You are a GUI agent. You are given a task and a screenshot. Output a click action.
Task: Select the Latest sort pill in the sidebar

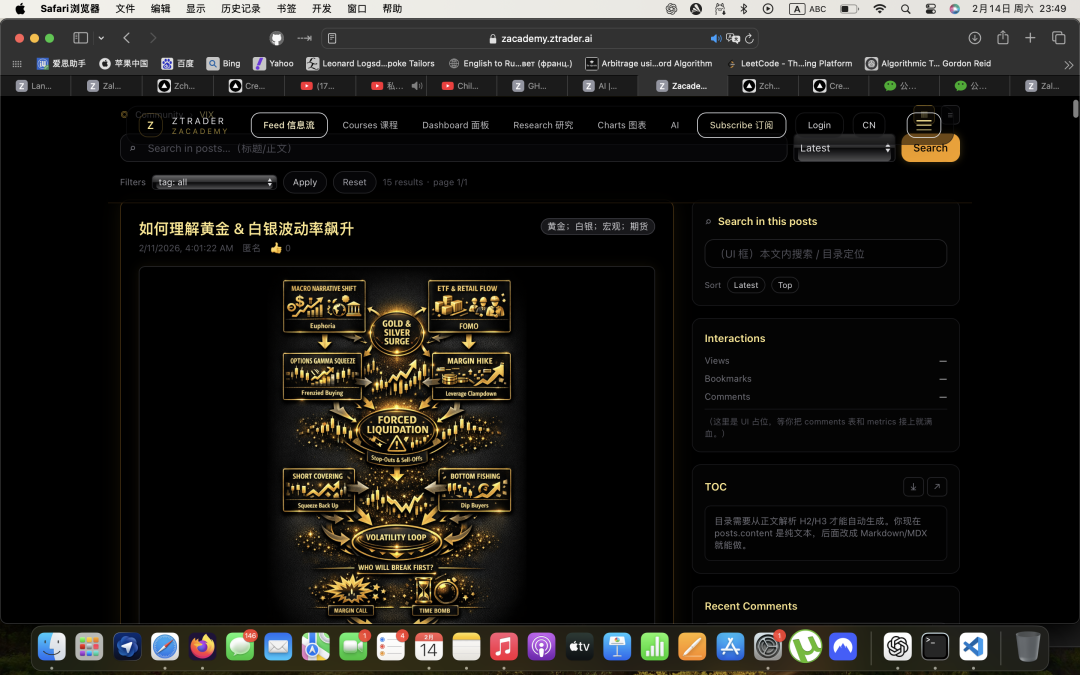point(746,285)
